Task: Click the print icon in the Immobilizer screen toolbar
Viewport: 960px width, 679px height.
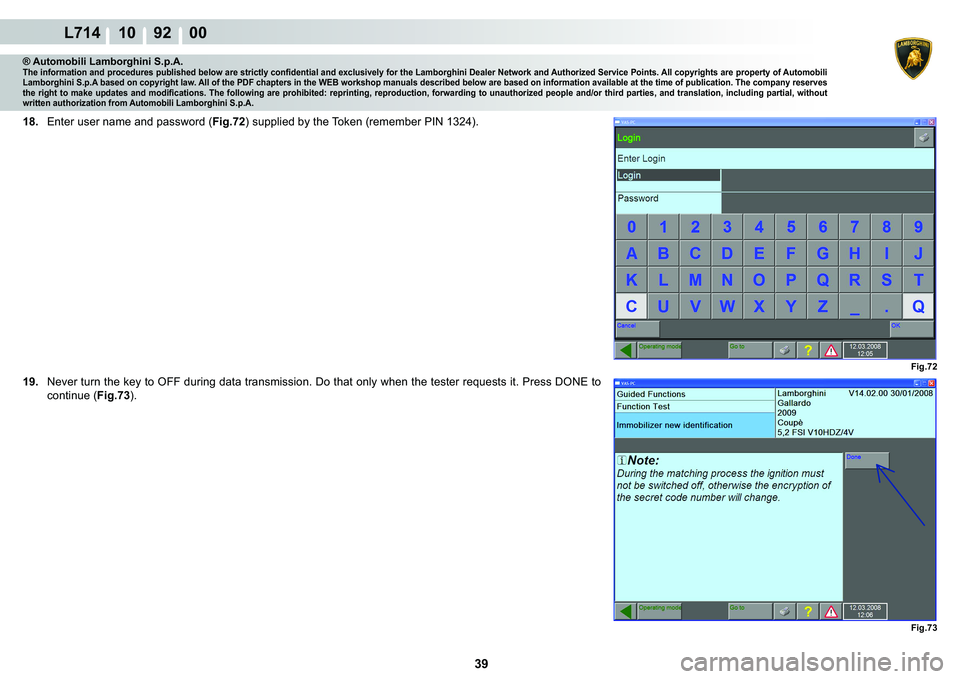Action: [x=784, y=611]
